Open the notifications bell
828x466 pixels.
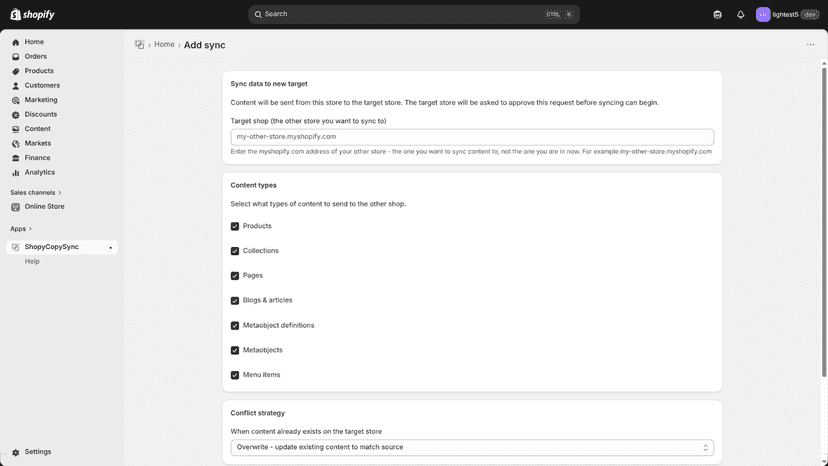(740, 15)
